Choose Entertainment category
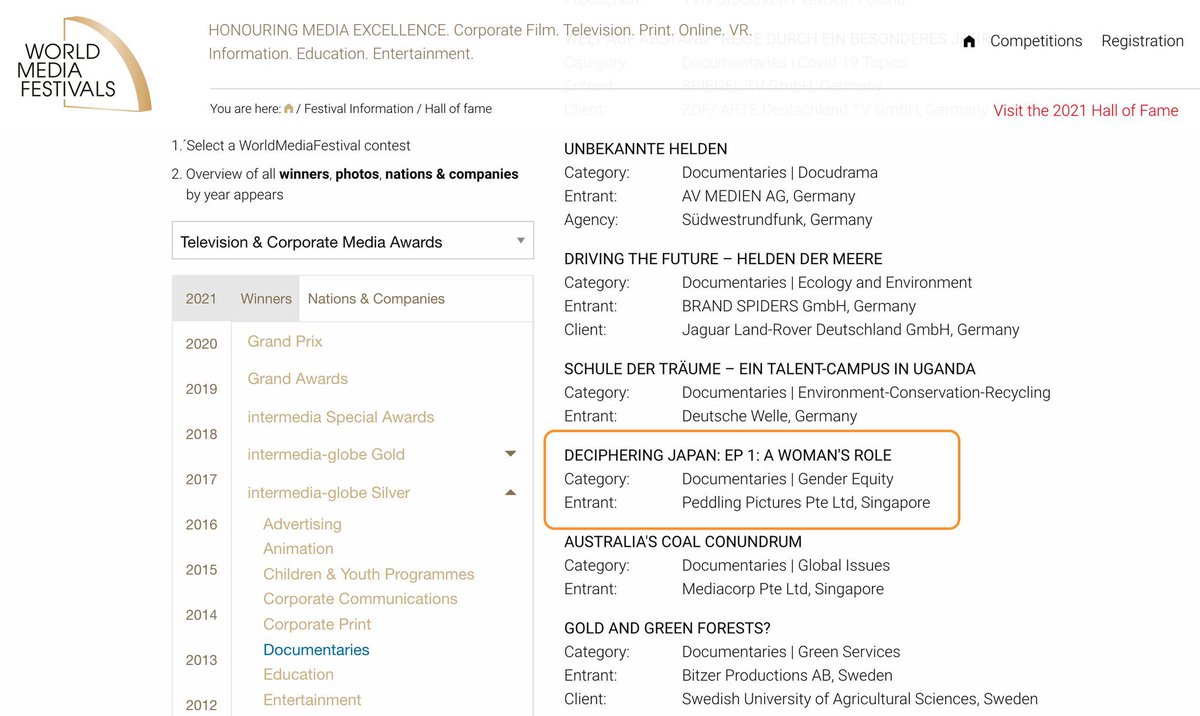 point(312,700)
